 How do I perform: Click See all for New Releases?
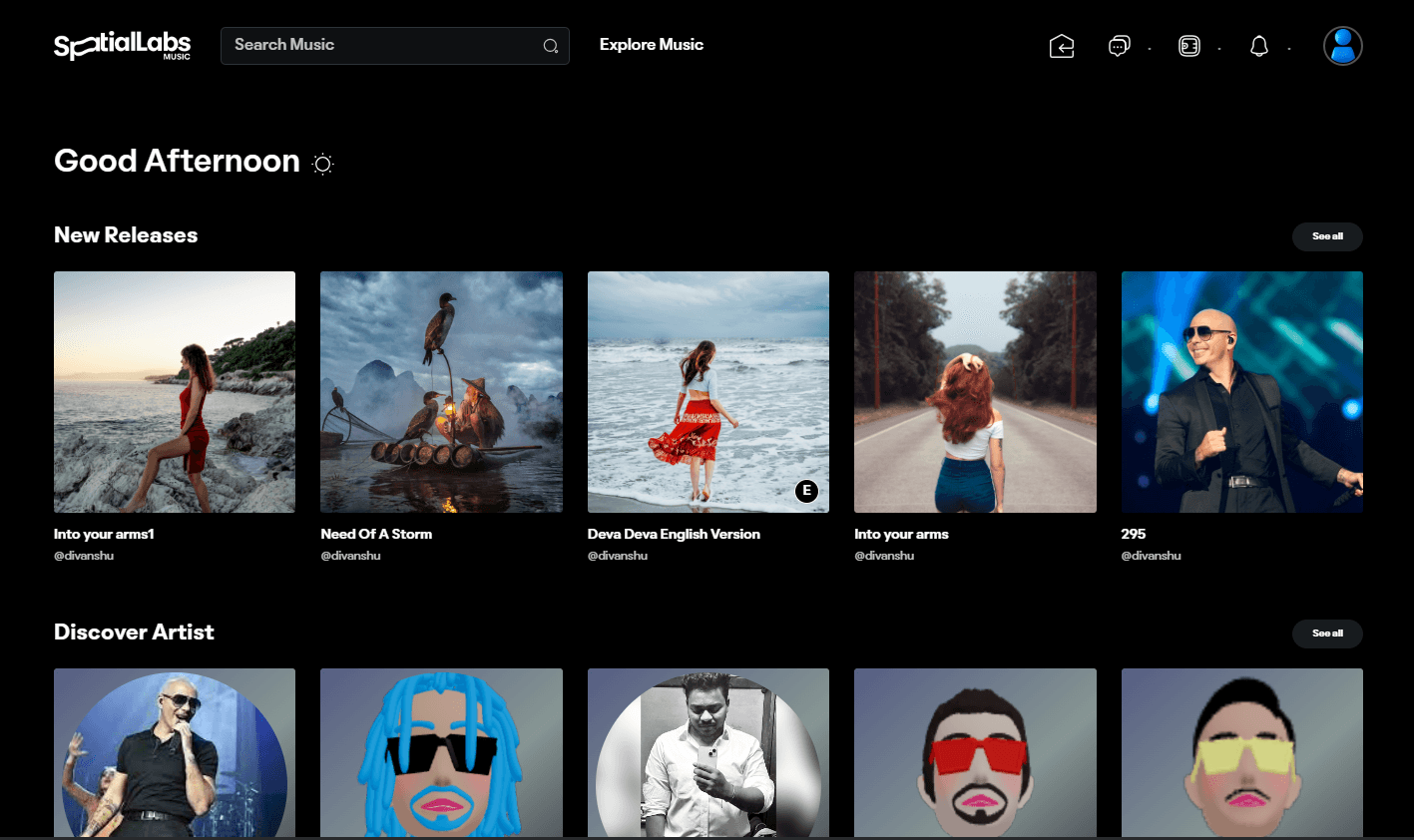[x=1327, y=236]
